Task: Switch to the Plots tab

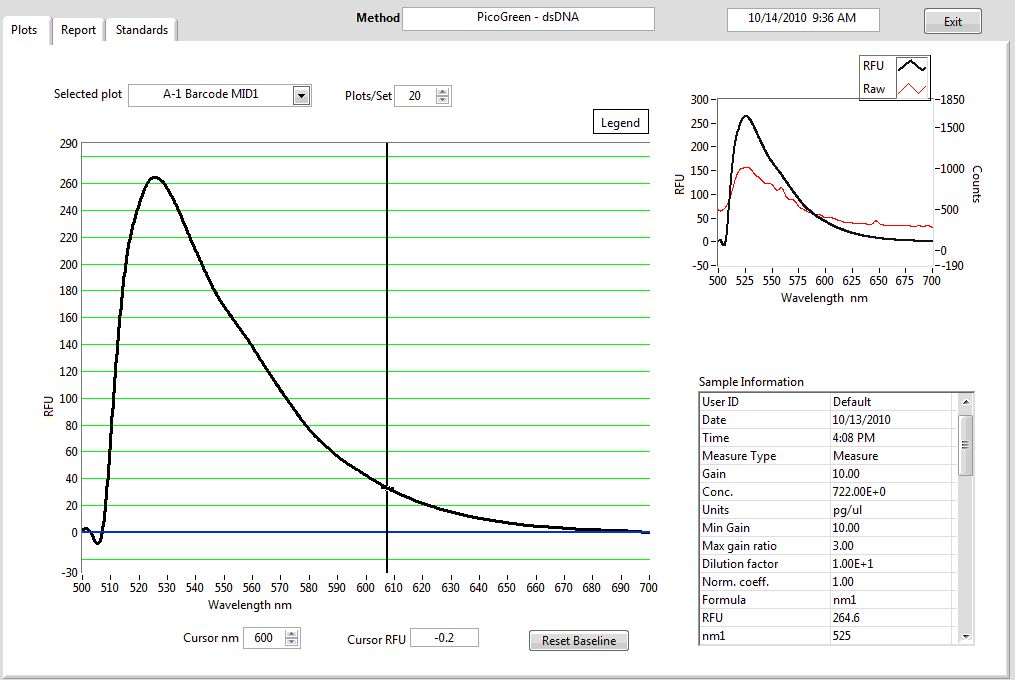Action: pyautogui.click(x=25, y=30)
